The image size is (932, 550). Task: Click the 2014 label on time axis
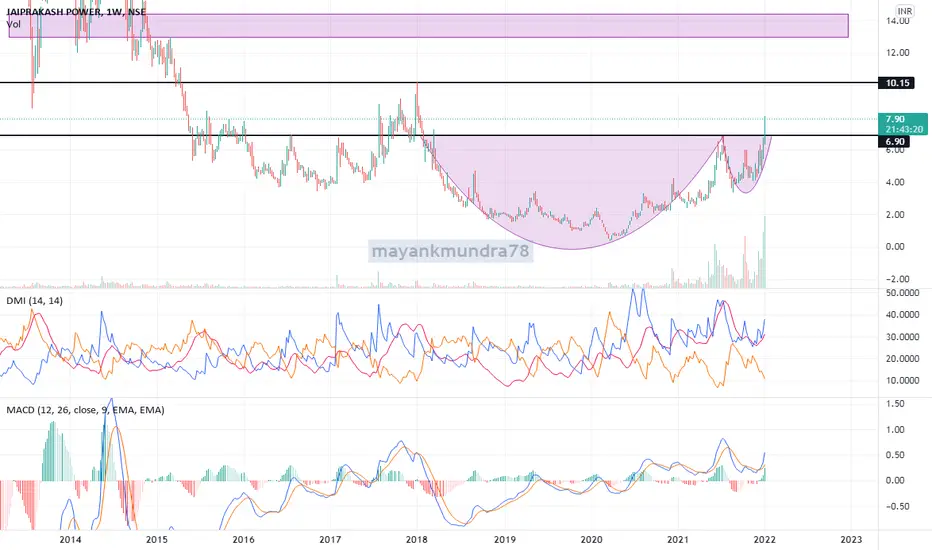pos(70,539)
